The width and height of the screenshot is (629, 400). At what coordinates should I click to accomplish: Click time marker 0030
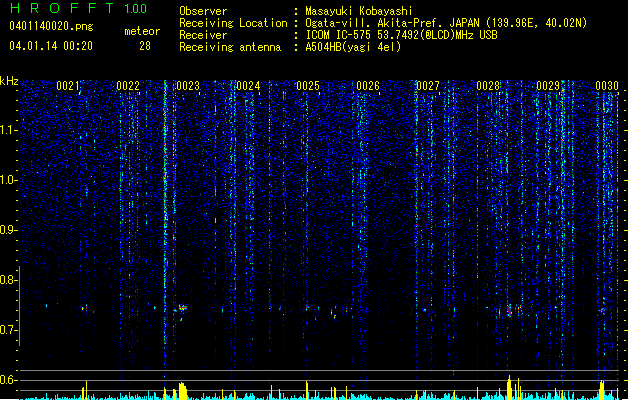(x=607, y=86)
